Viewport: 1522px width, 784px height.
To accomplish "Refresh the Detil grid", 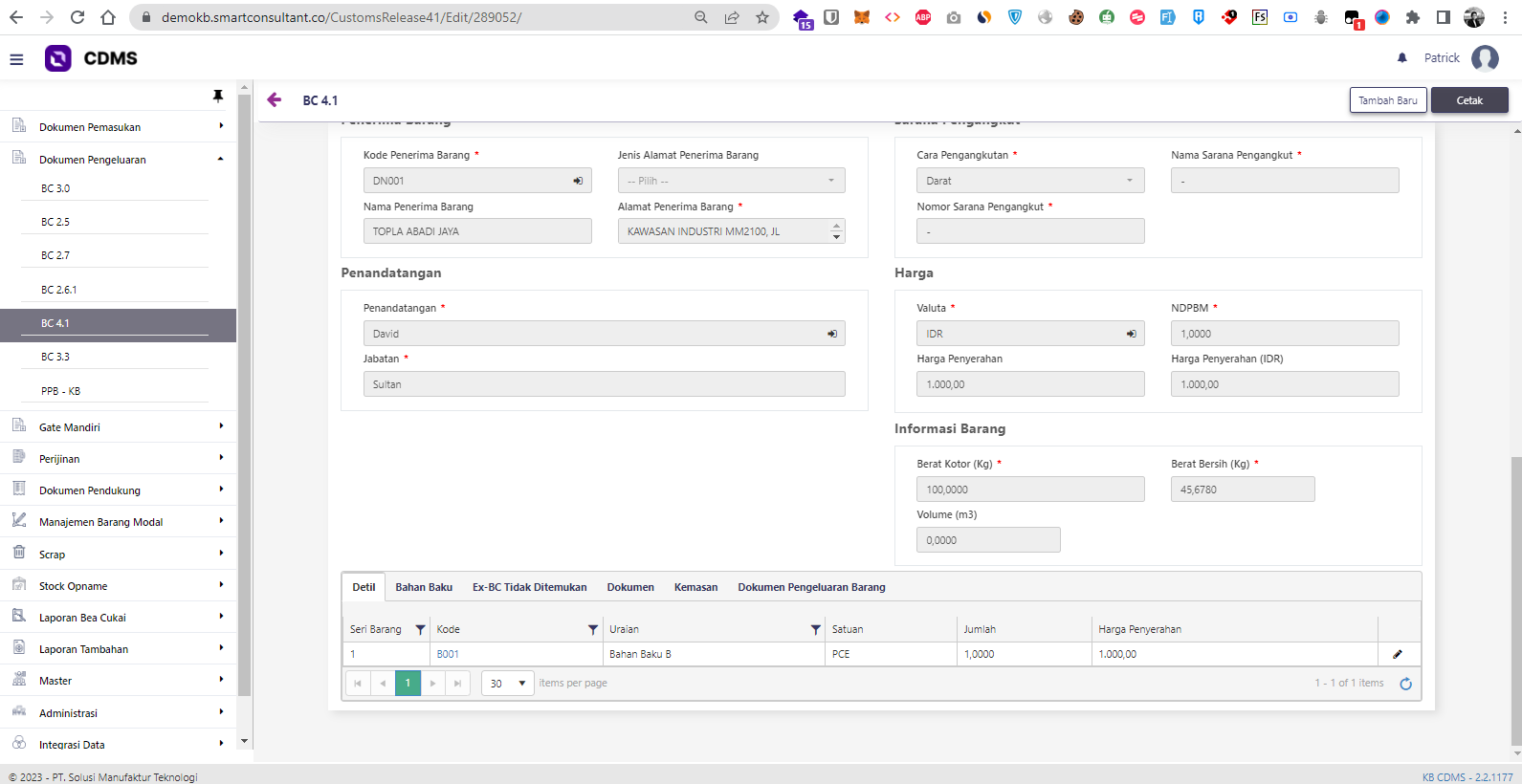I will pyautogui.click(x=1405, y=684).
